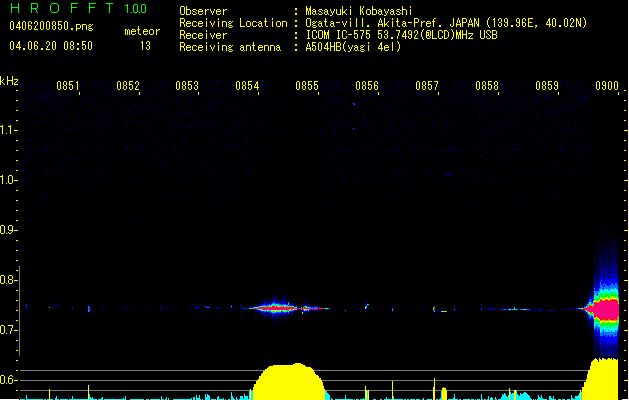
Task: Click the 0.9 kHz frequency label
Action: click(8, 230)
